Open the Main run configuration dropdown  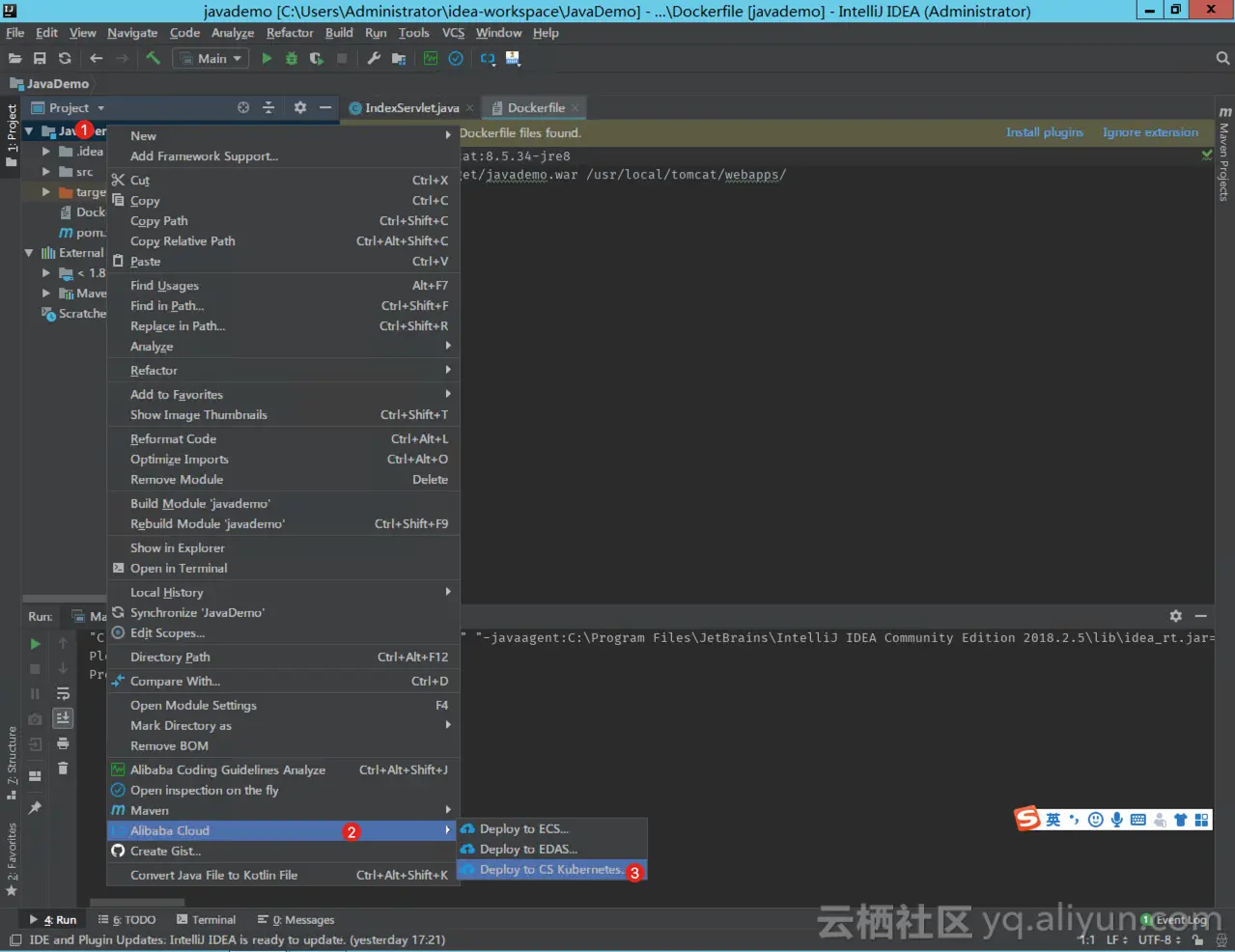(210, 59)
